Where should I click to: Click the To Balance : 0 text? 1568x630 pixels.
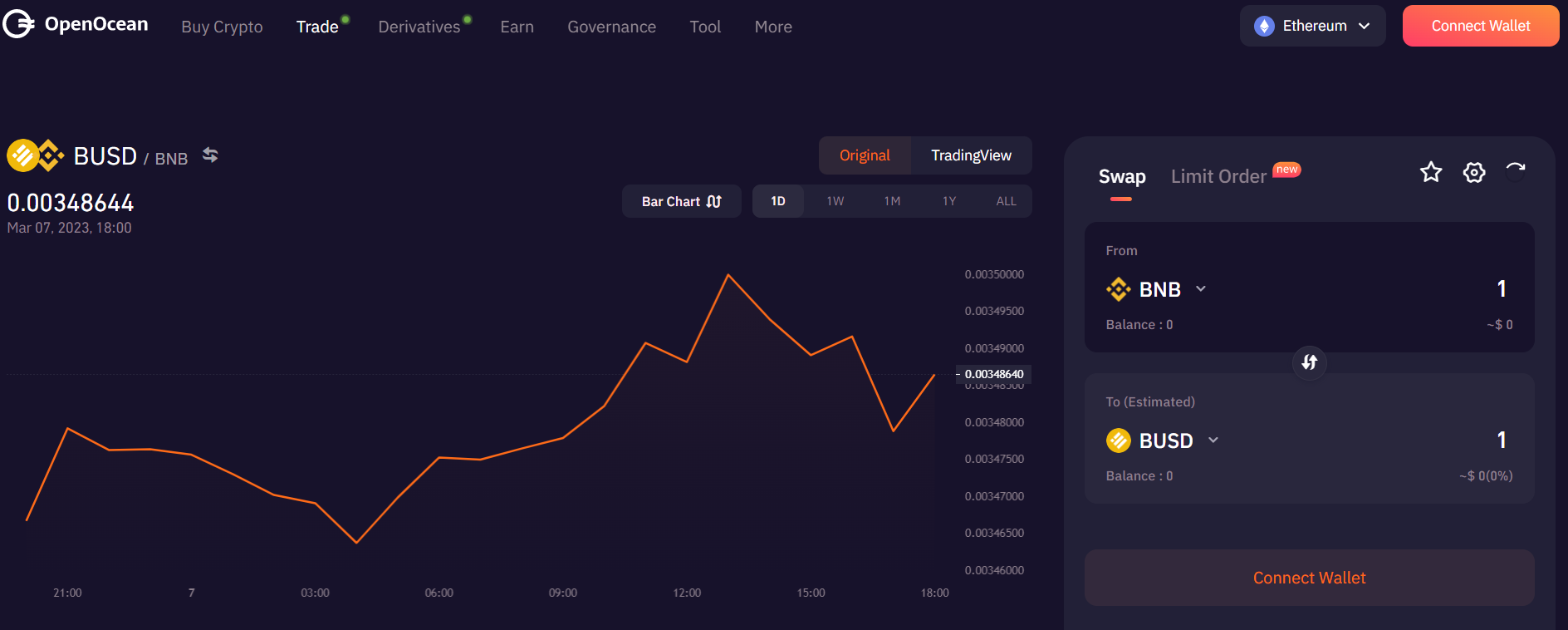coord(1139,476)
